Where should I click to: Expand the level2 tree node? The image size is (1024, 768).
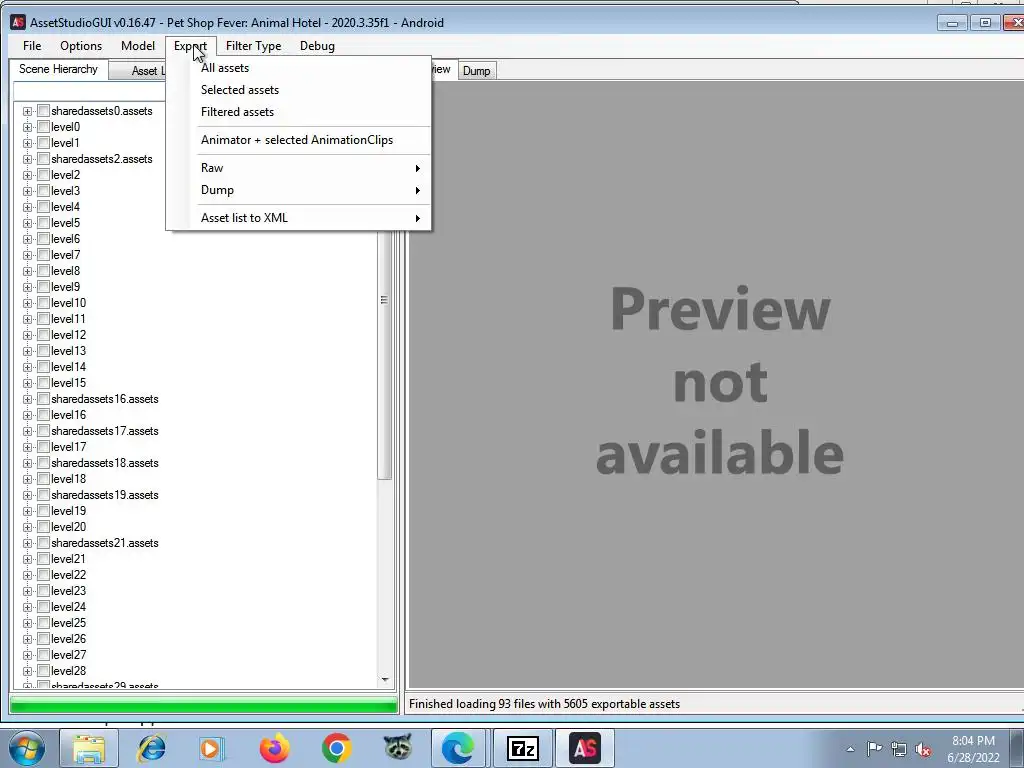click(27, 175)
